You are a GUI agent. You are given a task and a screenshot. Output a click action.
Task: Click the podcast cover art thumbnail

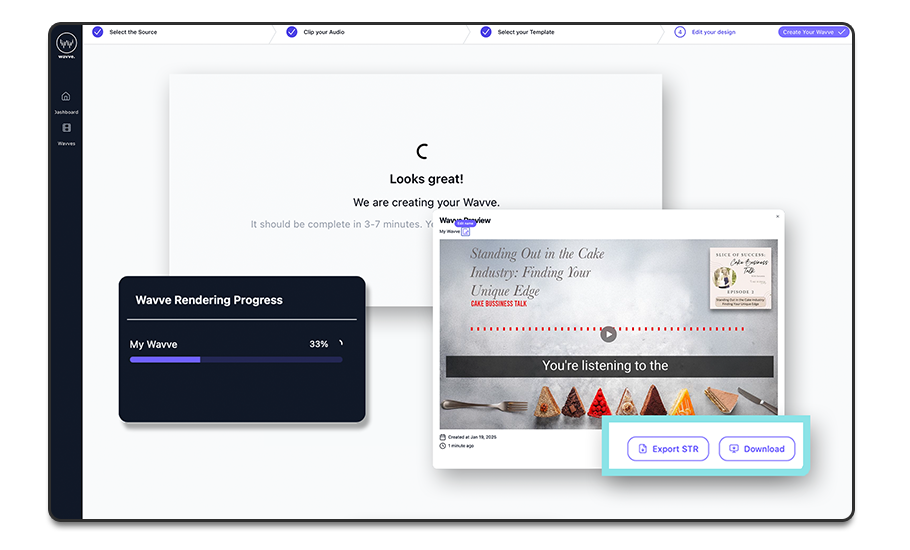[x=742, y=279]
